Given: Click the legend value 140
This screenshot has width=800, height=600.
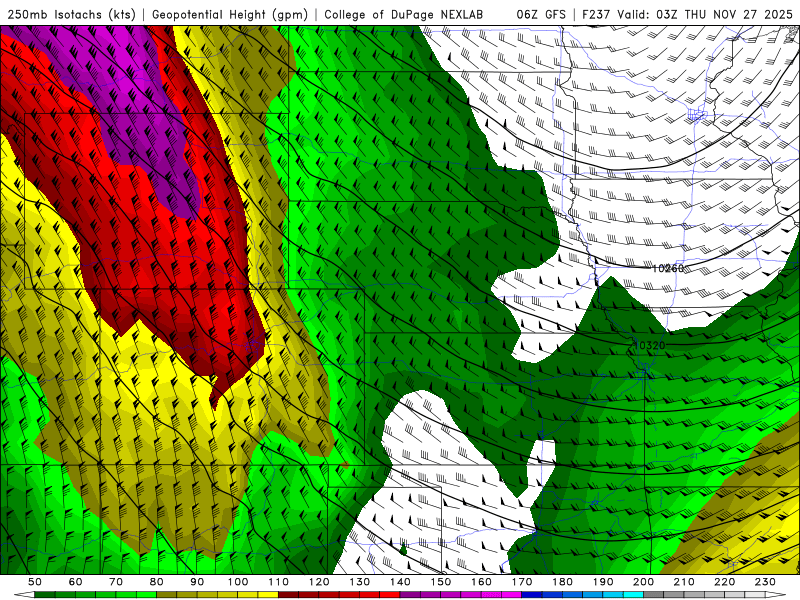Looking at the screenshot, I should point(400,582).
